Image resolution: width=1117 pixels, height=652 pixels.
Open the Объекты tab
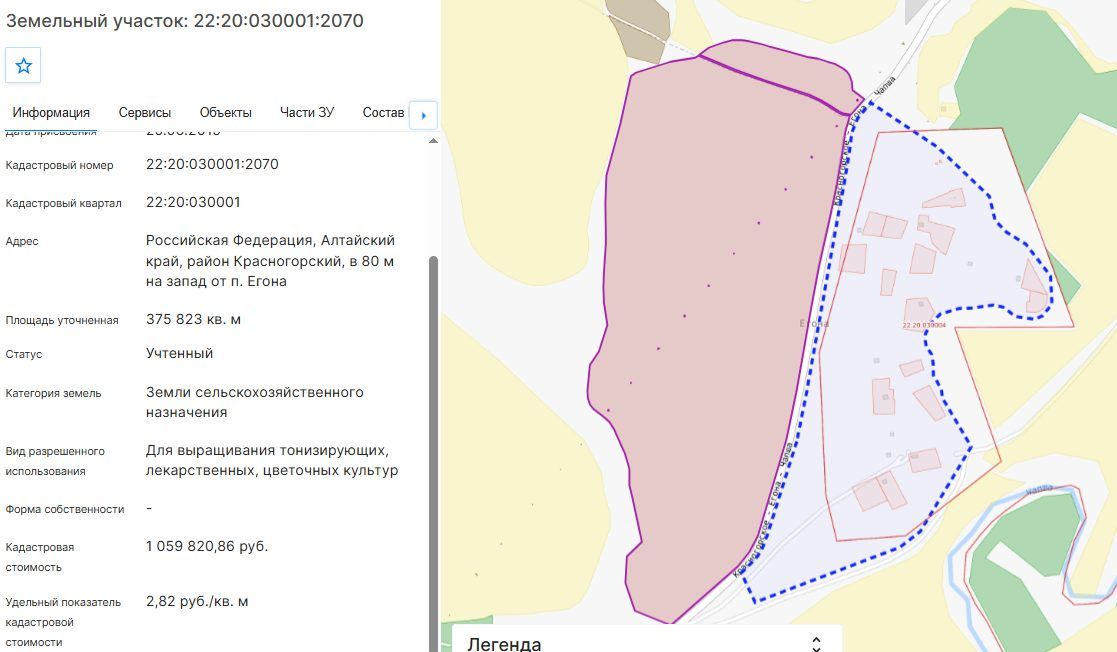(225, 113)
